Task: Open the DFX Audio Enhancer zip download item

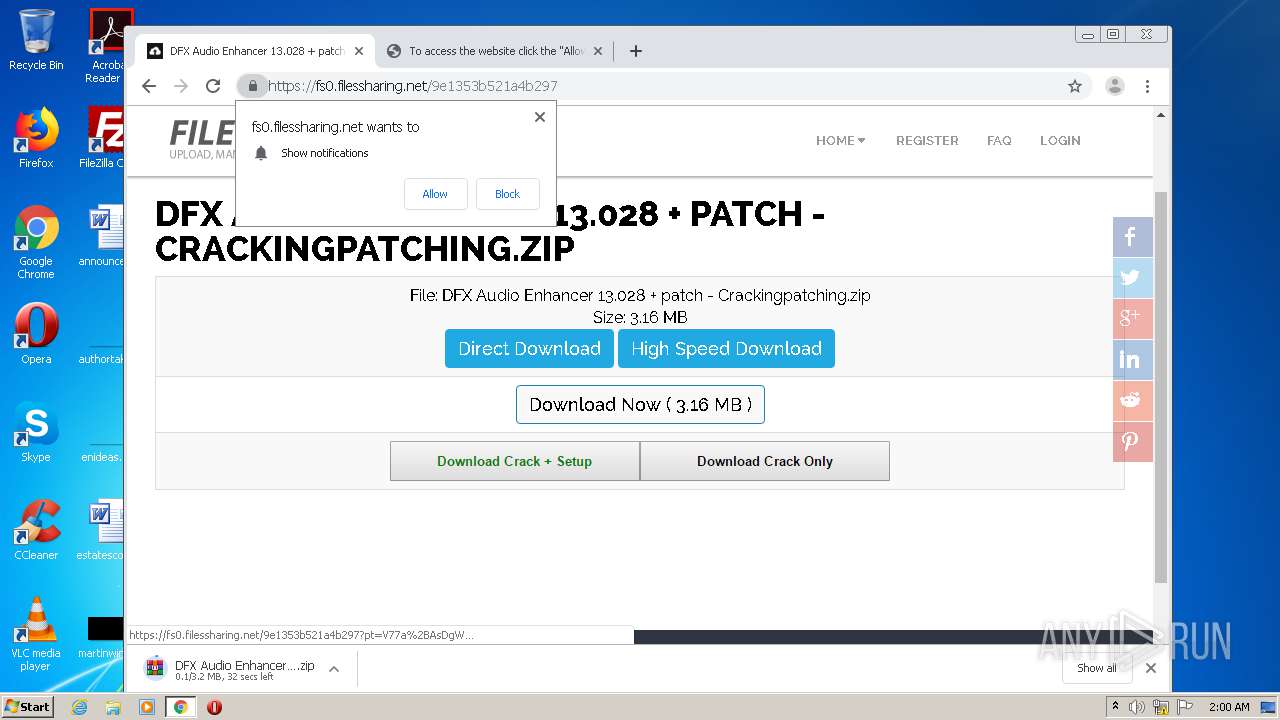Action: pos(230,669)
